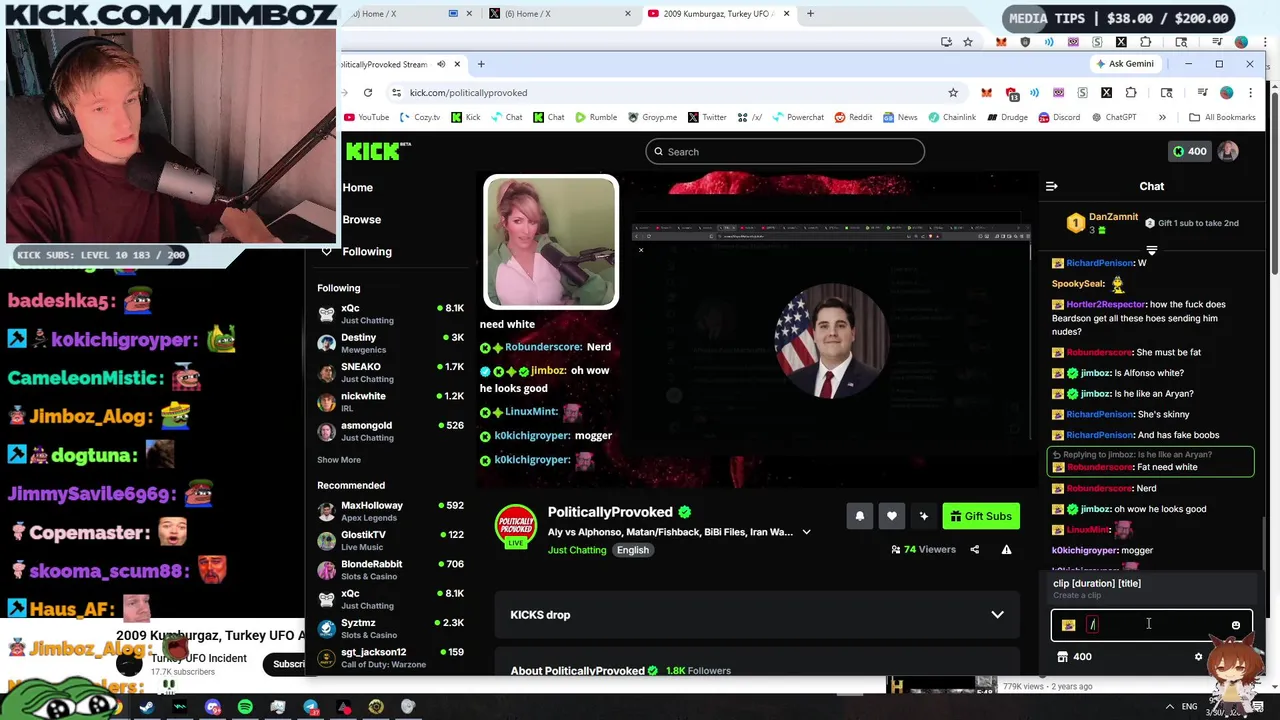Click the report warning triangle icon
1280x720 pixels.
[x=1006, y=549]
